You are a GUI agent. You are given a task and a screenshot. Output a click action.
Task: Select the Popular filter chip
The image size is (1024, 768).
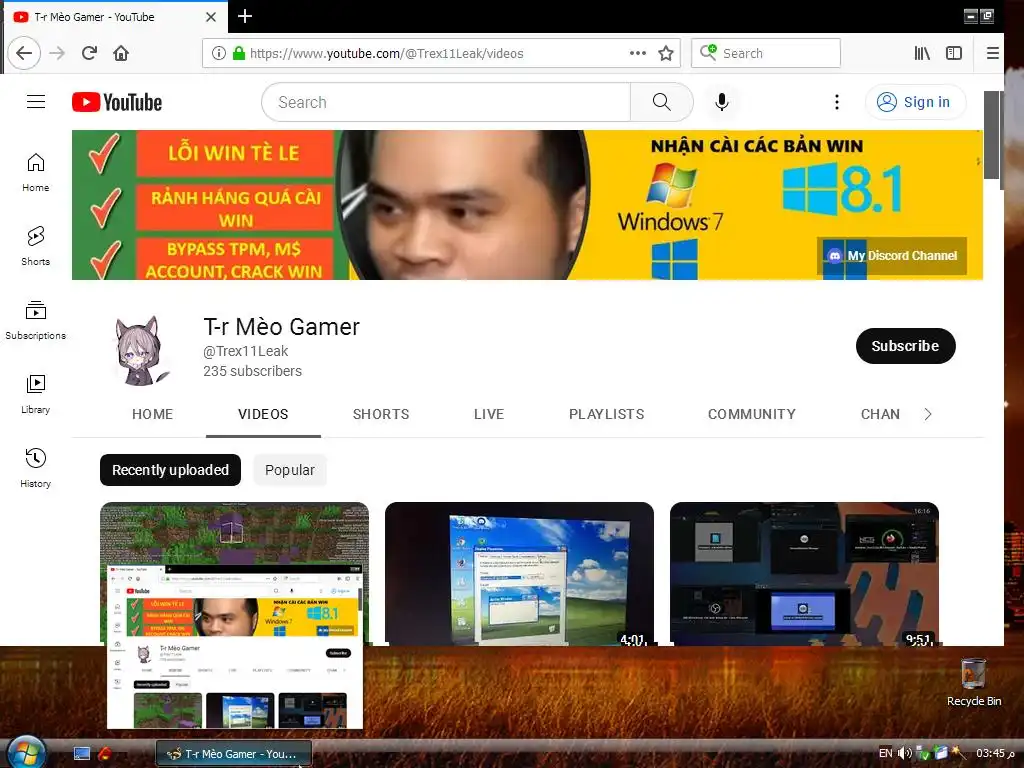(290, 470)
